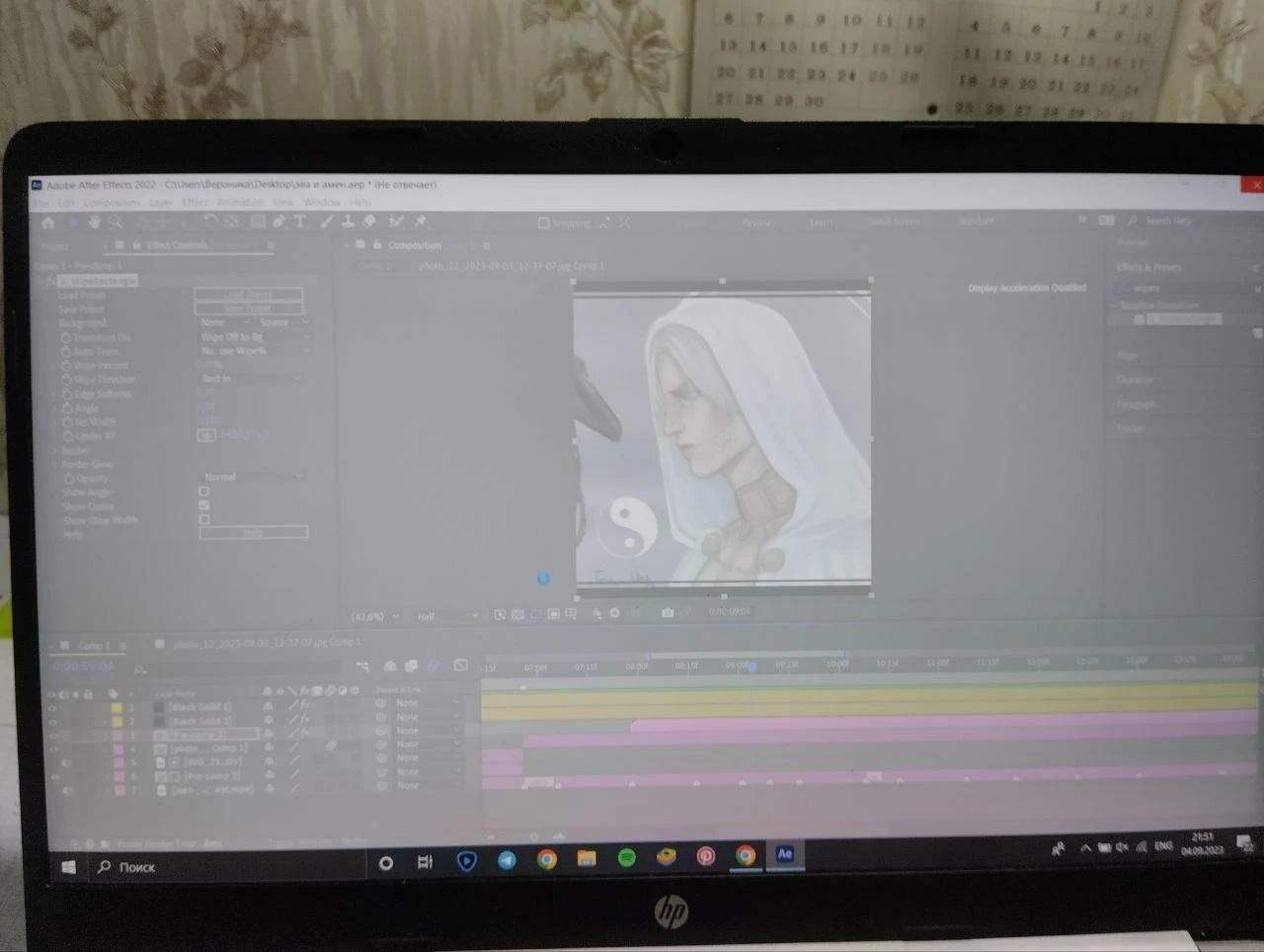Select the Roto Brush tool
Image resolution: width=1264 pixels, height=952 pixels.
[396, 222]
